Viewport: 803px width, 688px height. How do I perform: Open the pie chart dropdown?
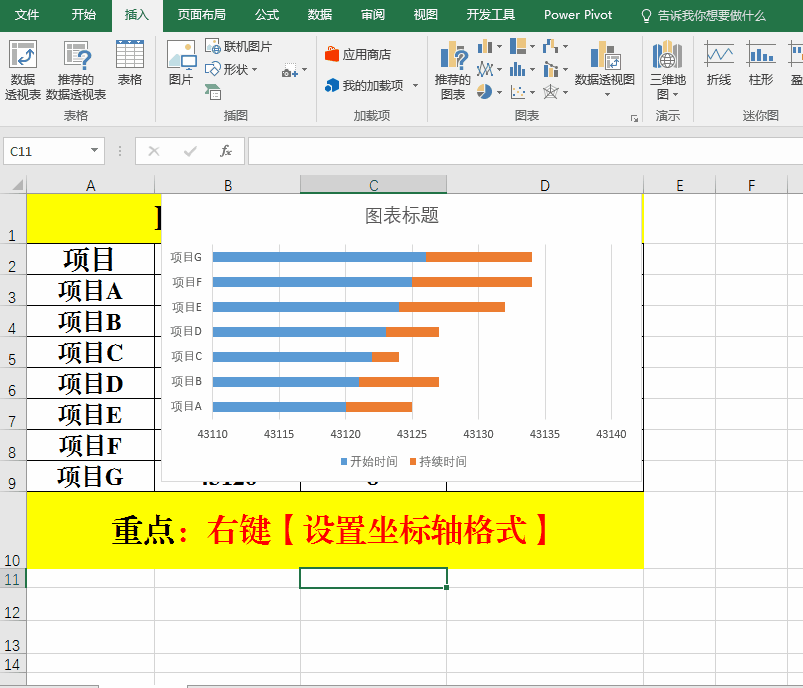click(498, 92)
